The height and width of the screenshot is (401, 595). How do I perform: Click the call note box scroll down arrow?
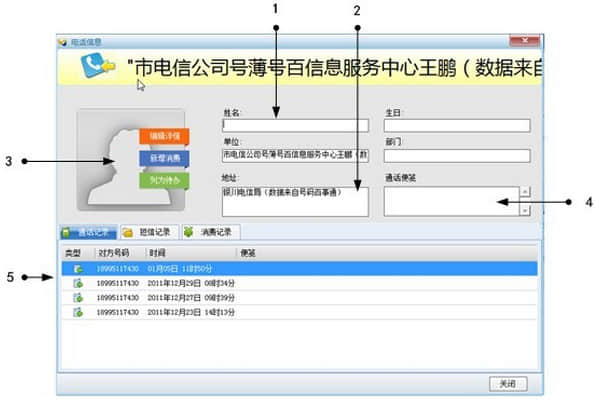[x=525, y=210]
